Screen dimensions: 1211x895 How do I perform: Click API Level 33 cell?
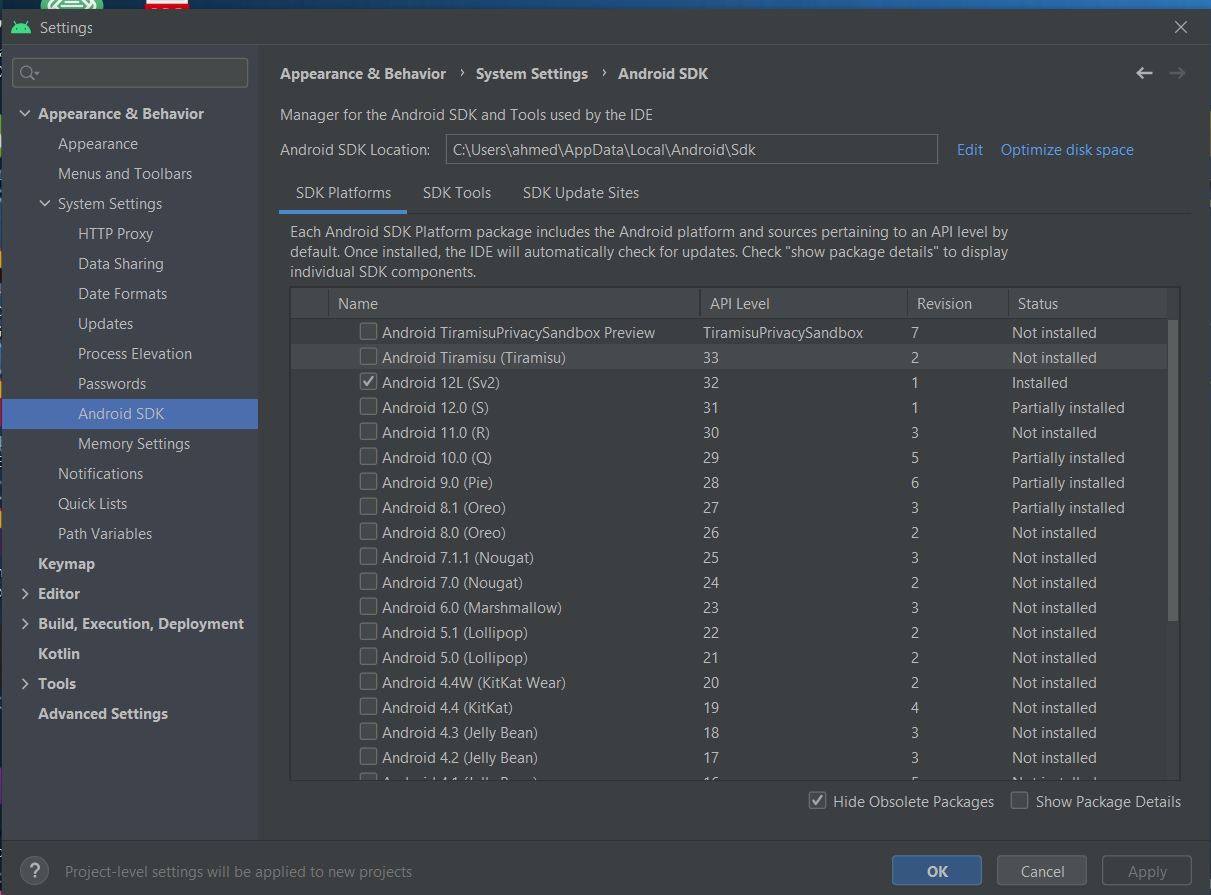711,357
